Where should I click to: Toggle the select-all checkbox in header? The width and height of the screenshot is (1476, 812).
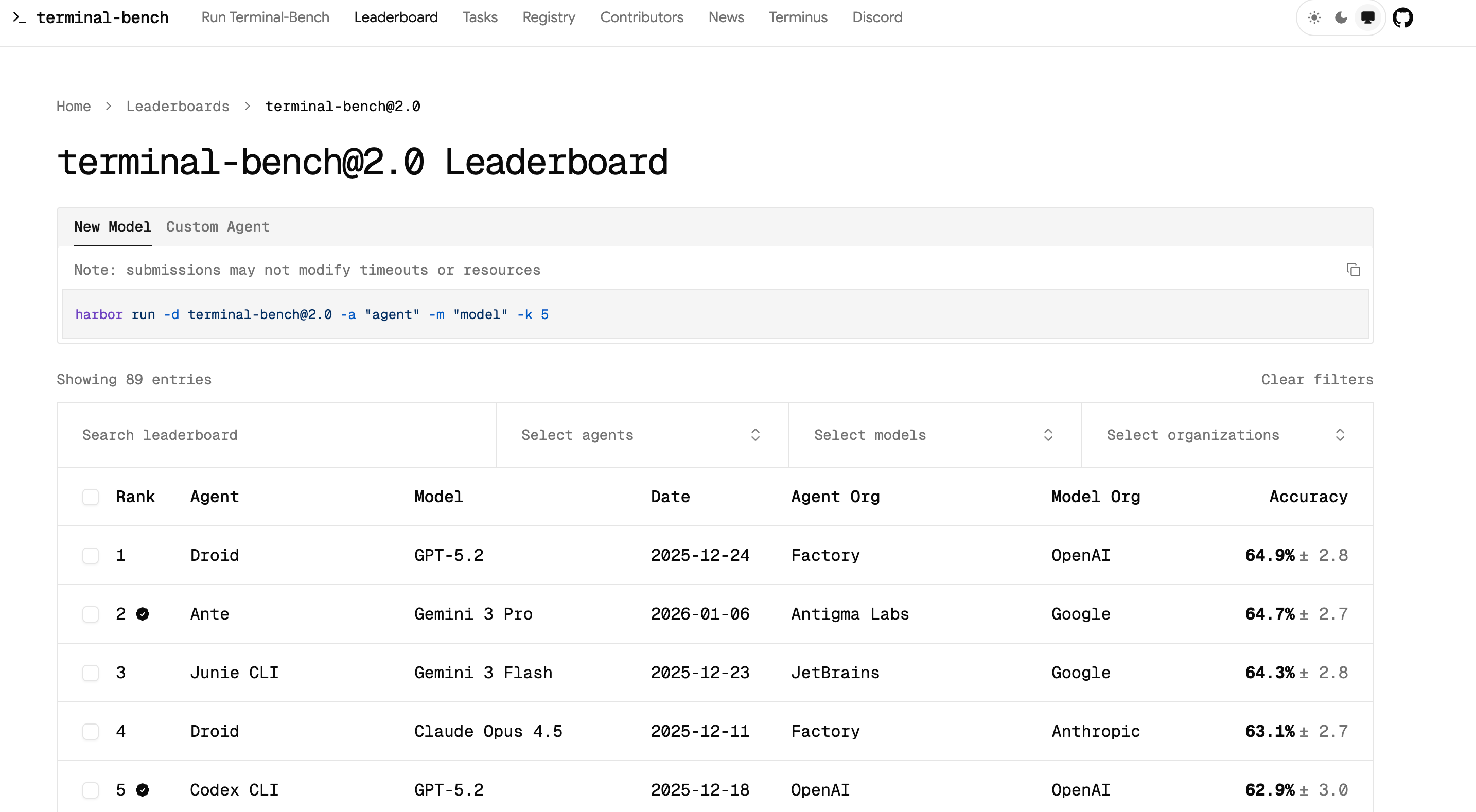coord(91,496)
